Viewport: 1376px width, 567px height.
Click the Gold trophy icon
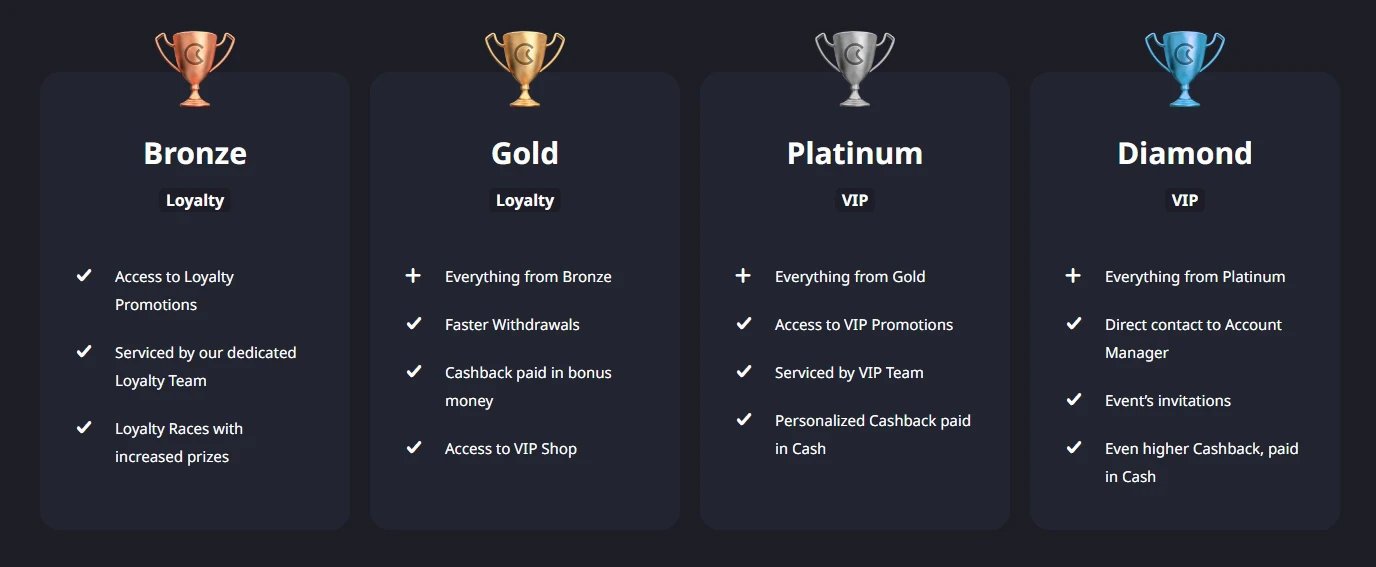click(525, 68)
